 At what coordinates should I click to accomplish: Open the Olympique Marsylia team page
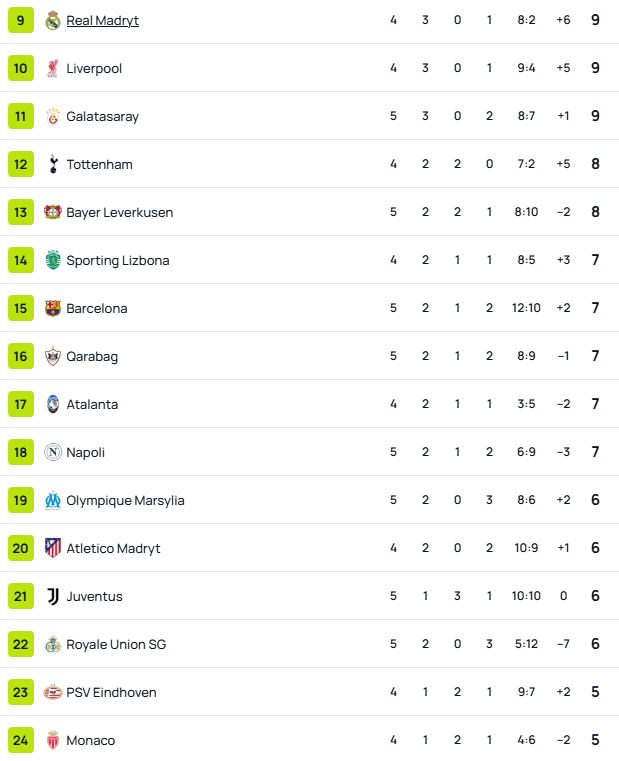[125, 500]
